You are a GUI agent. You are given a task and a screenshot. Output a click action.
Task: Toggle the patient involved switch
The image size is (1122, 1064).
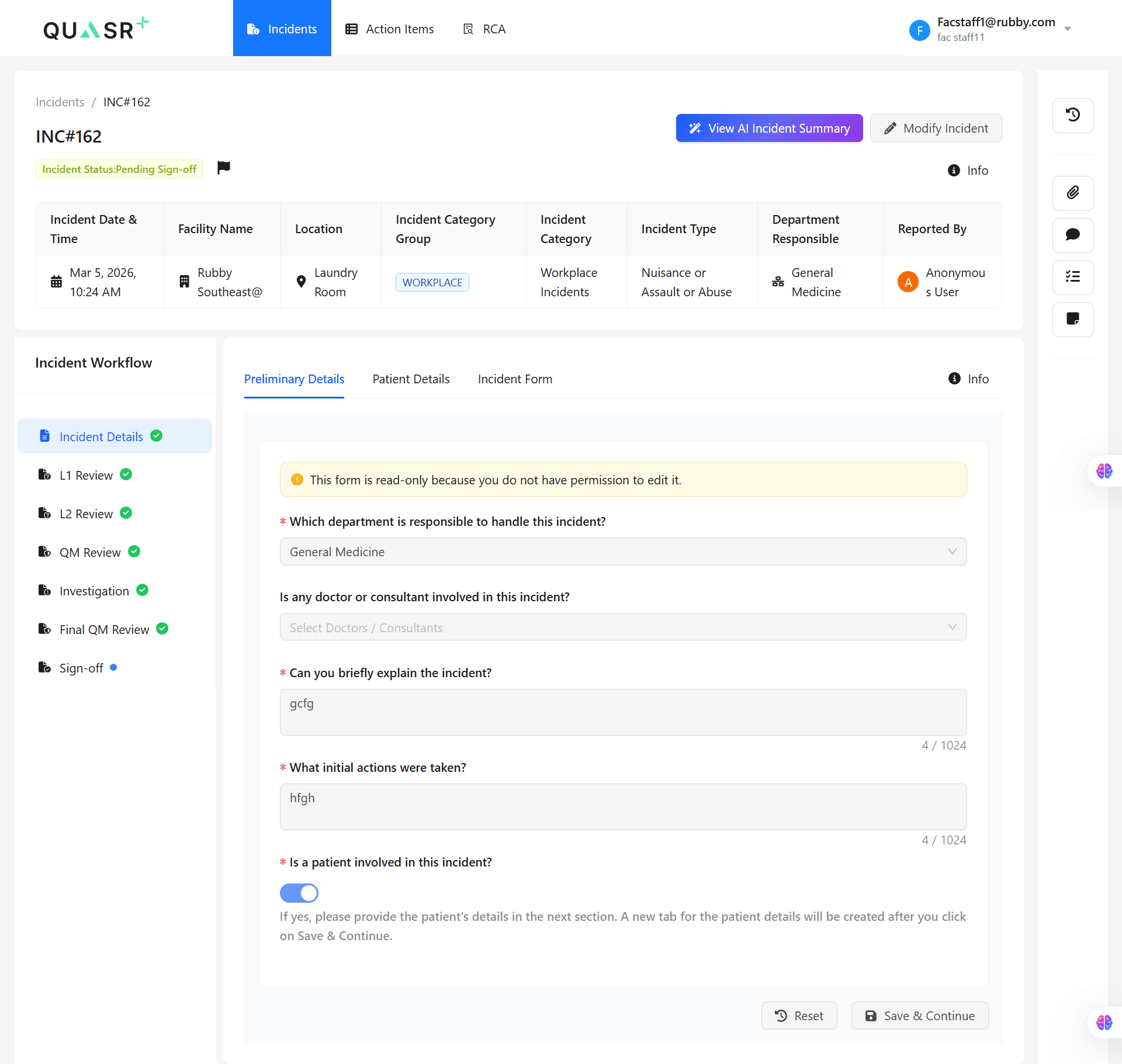[x=299, y=892]
